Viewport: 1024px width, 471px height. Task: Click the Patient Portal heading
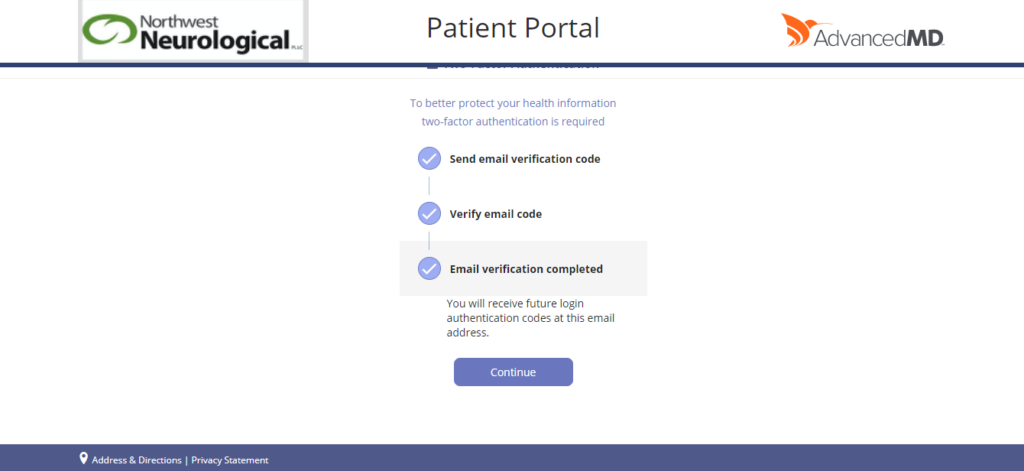[513, 27]
